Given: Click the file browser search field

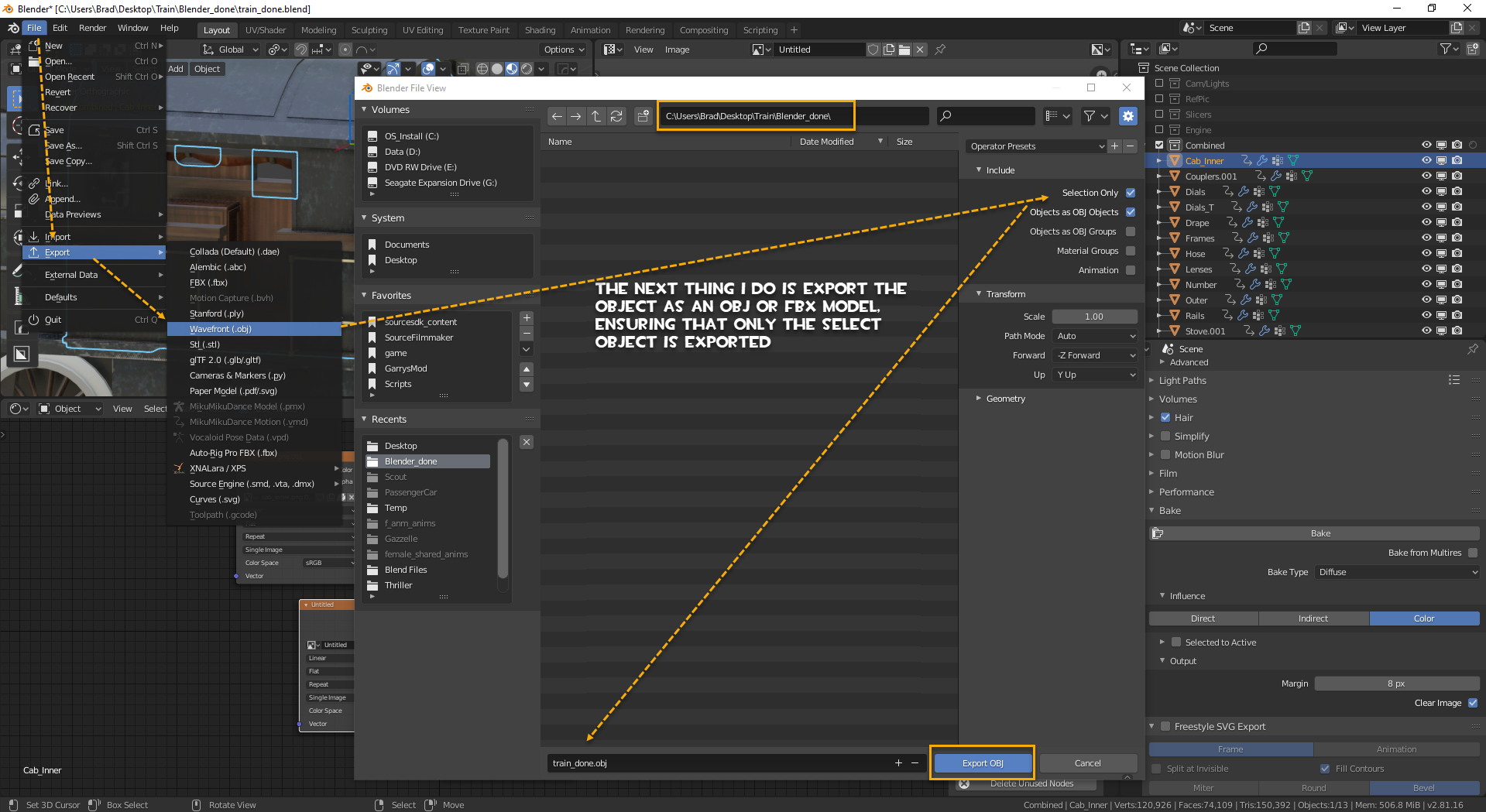Looking at the screenshot, I should (x=986, y=116).
